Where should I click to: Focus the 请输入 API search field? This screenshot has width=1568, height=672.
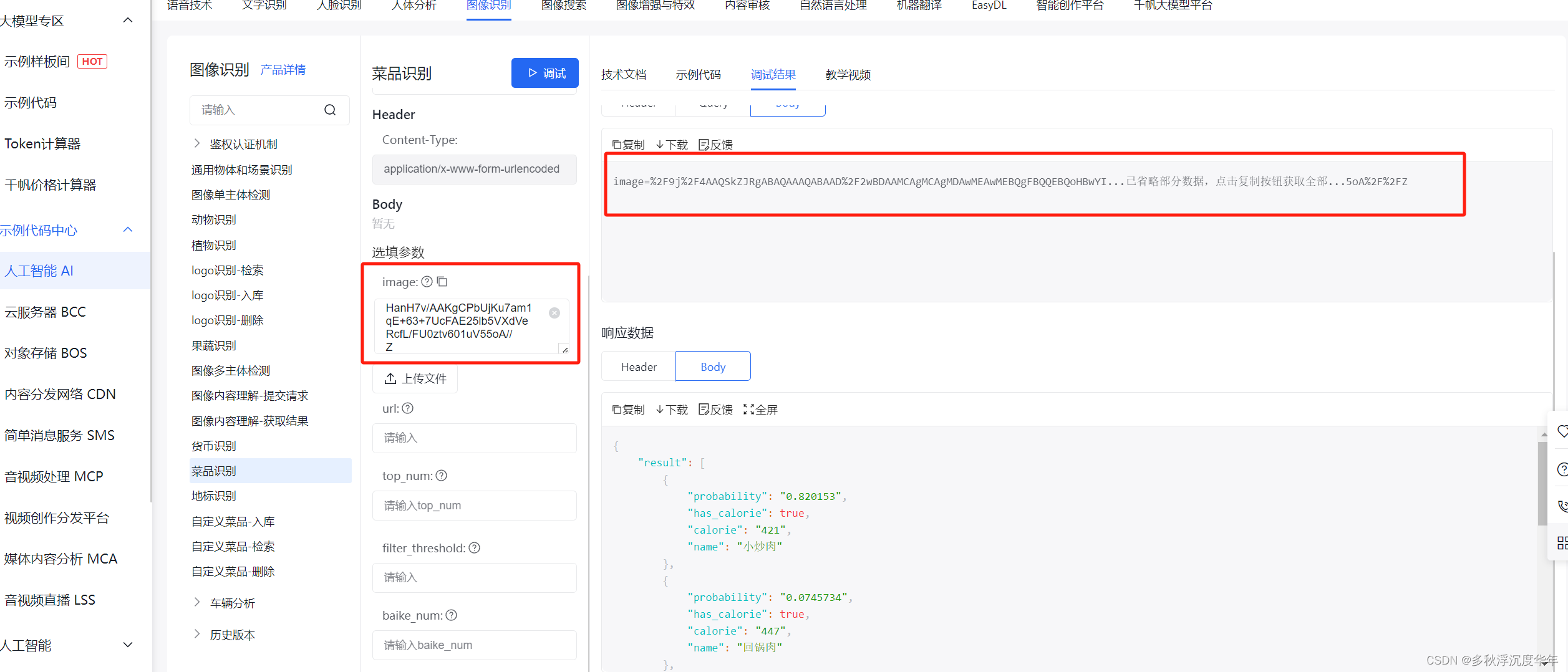(269, 110)
